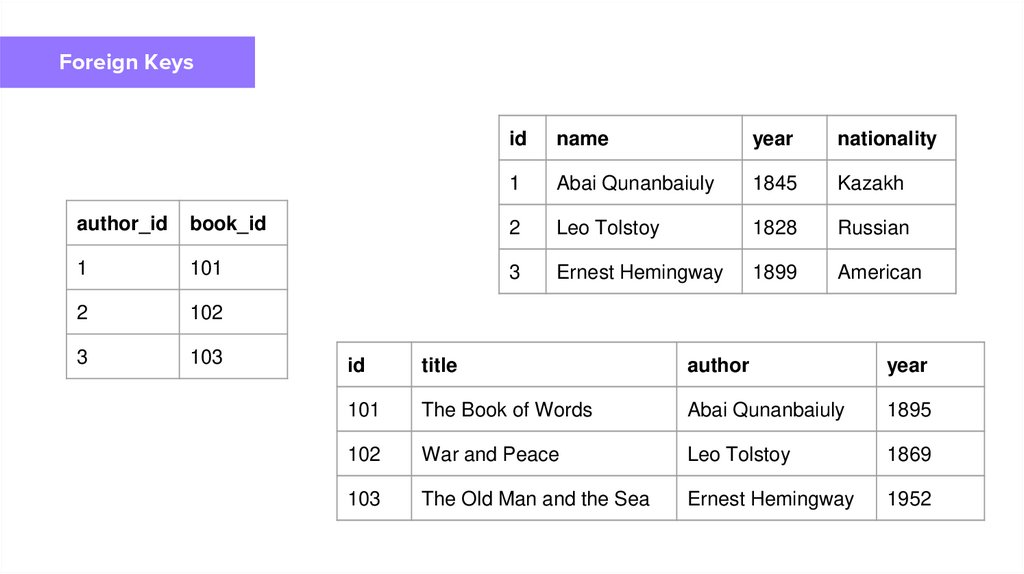Click the name header in authors table
The image size is (1024, 574).
click(x=643, y=139)
